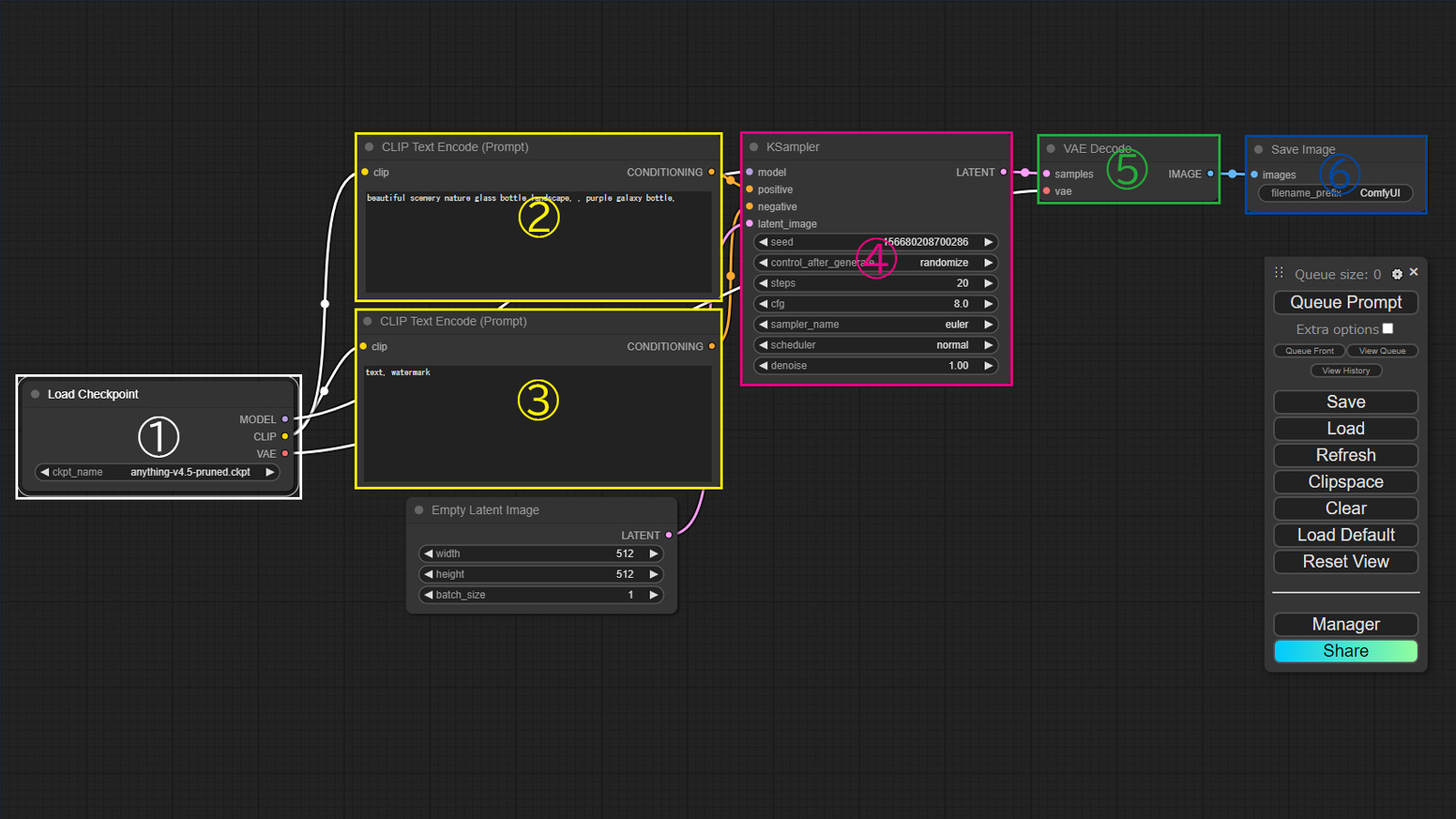The width and height of the screenshot is (1456, 819).
Task: Open the settings gear in queue panel
Action: (1397, 274)
